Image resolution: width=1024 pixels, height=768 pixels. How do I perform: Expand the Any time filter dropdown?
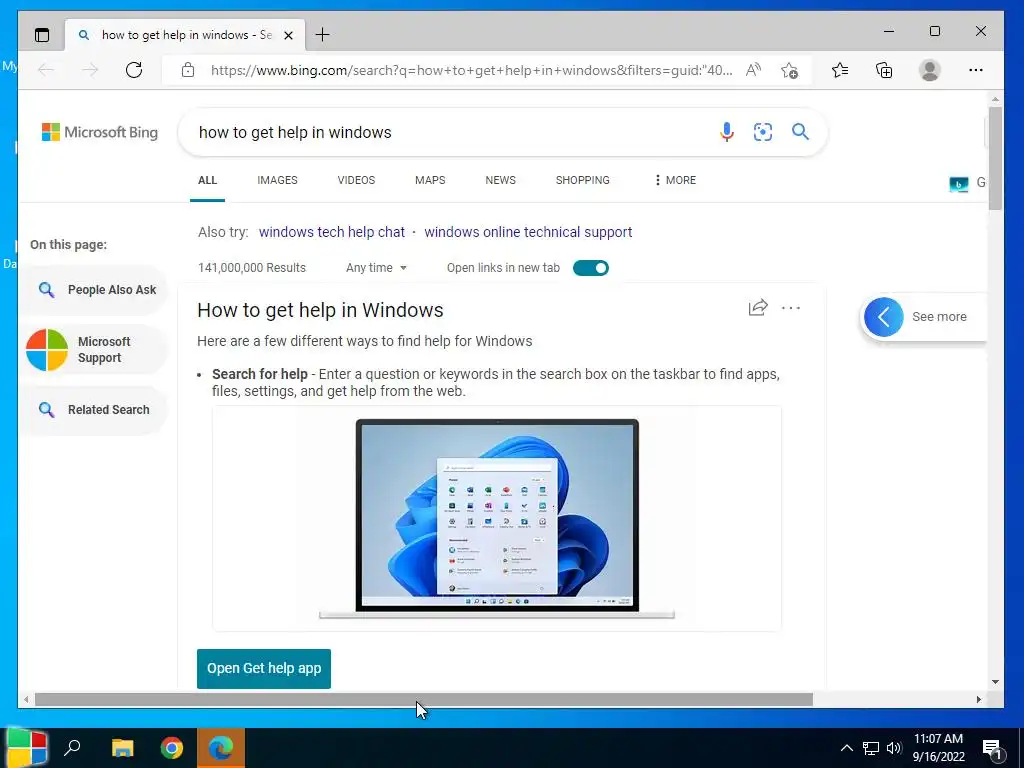coord(376,268)
